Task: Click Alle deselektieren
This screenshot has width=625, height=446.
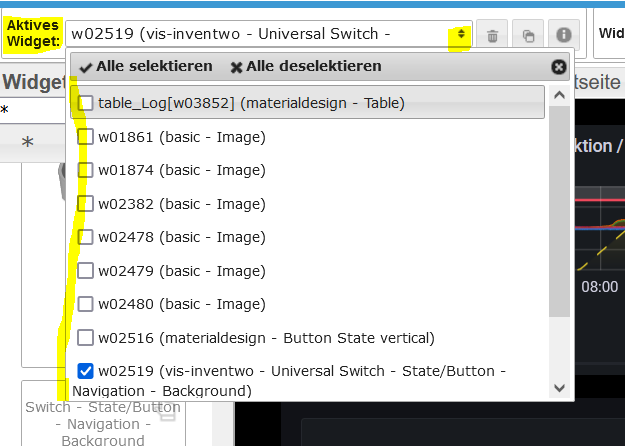Action: click(306, 66)
